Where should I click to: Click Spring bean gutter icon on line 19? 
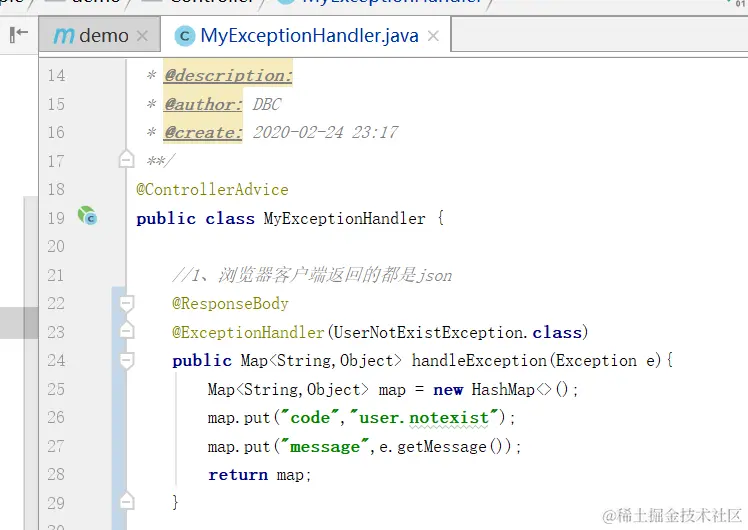87,216
